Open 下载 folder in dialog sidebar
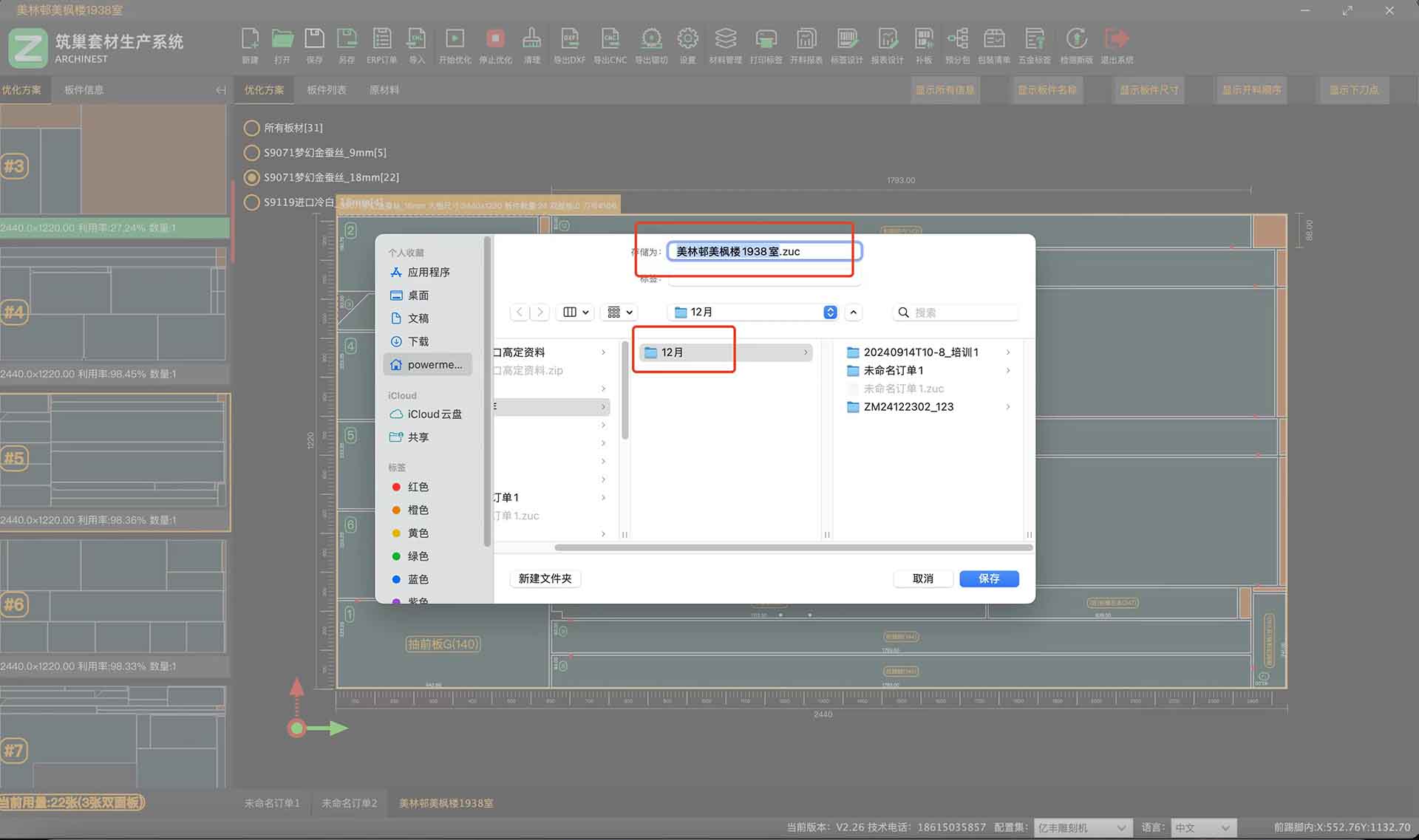This screenshot has height=840, width=1419. (418, 341)
